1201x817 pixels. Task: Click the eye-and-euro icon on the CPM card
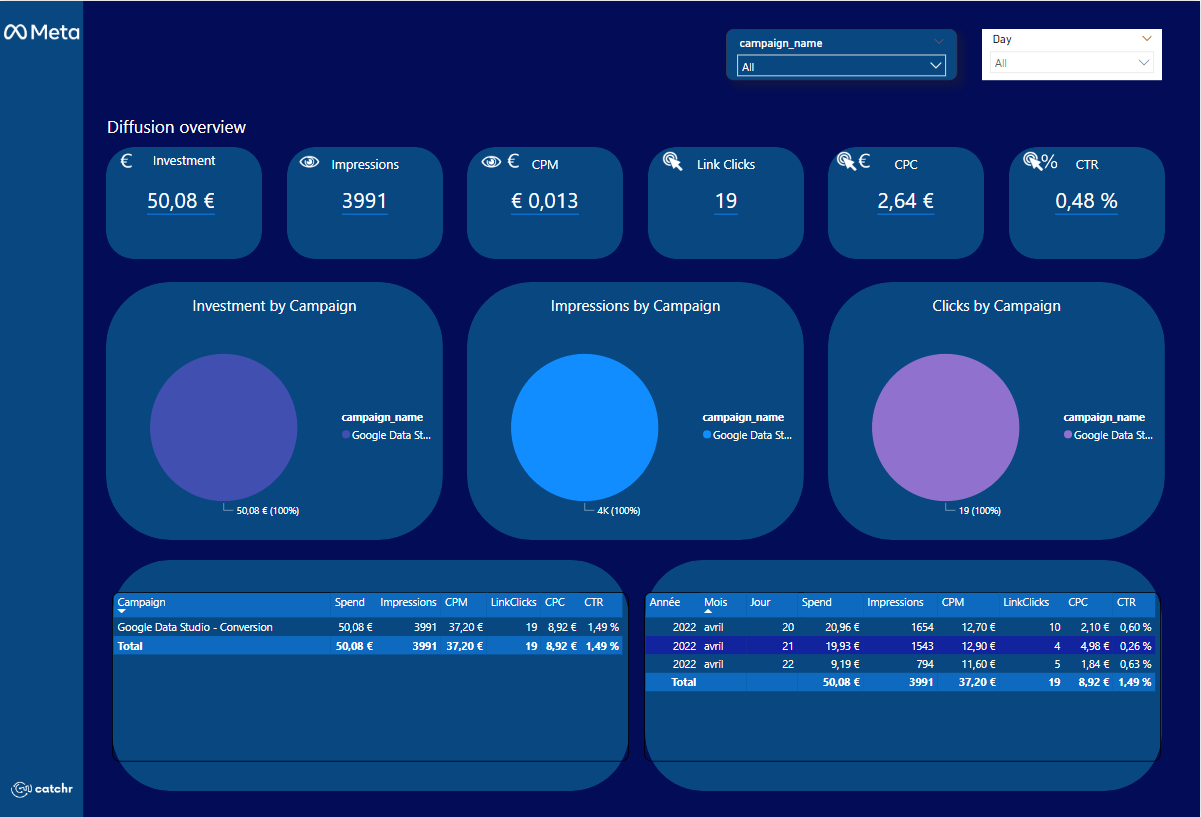click(498, 160)
